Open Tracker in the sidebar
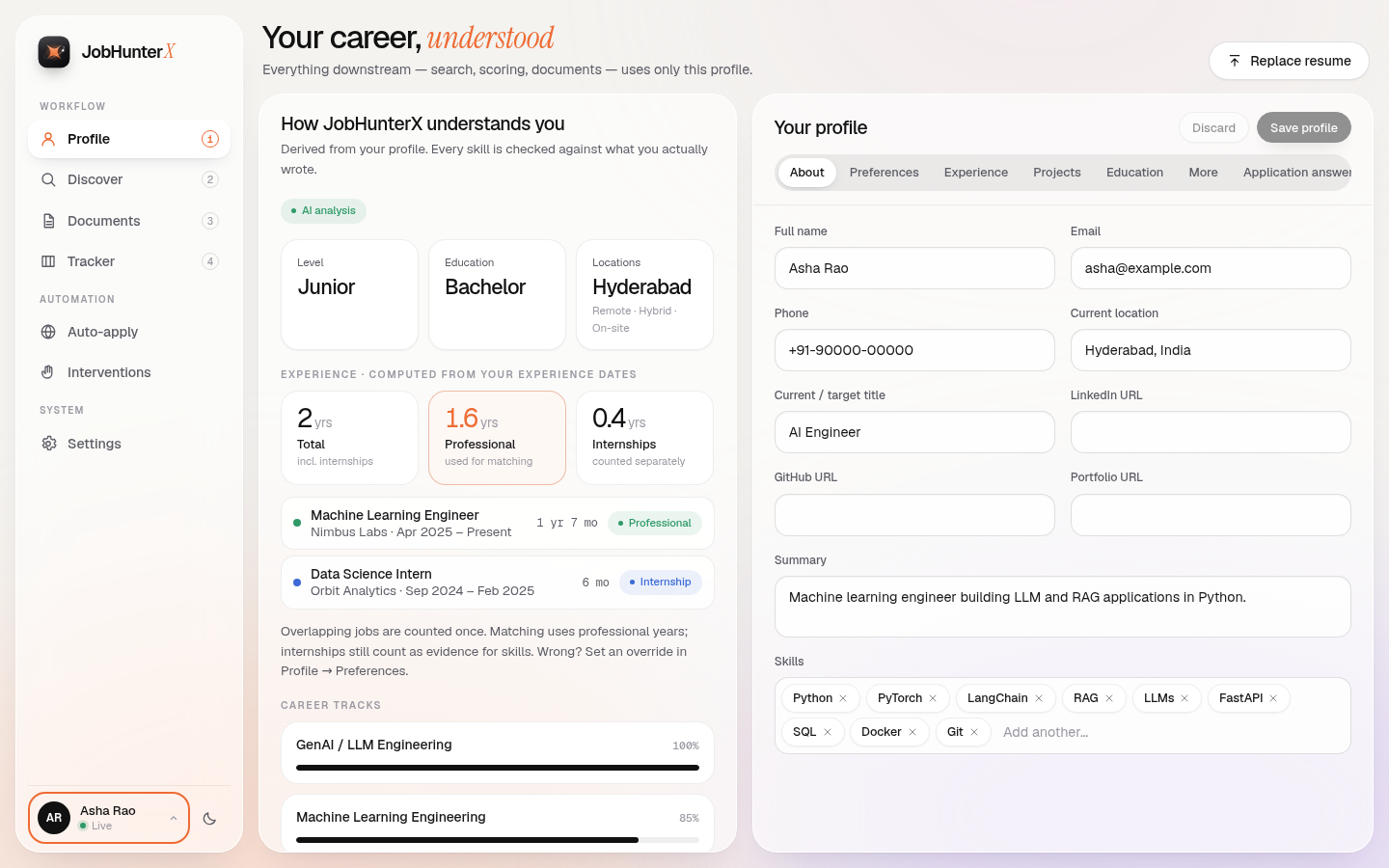The image size is (1389, 868). (x=129, y=261)
